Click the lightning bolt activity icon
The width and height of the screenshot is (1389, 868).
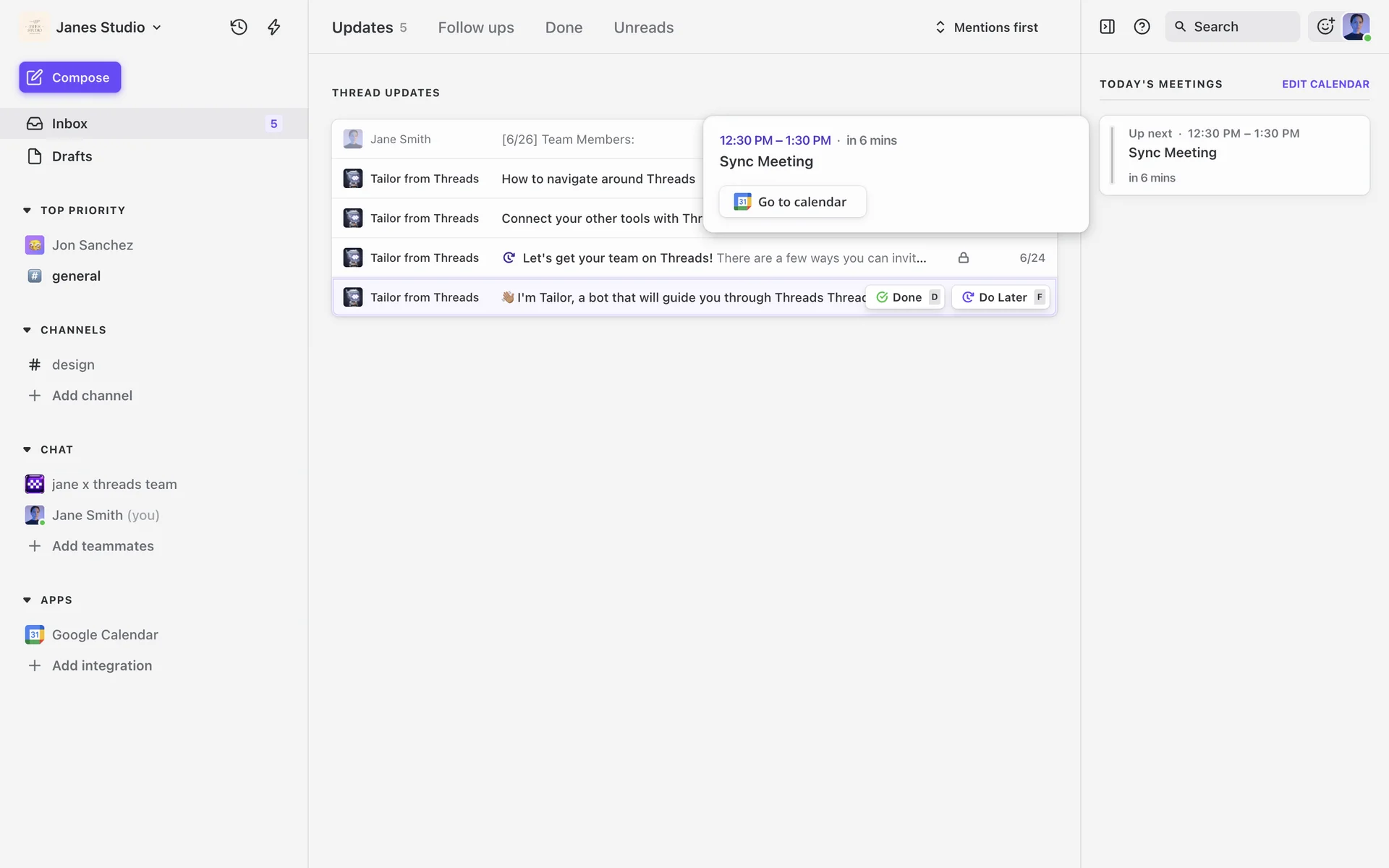point(273,27)
